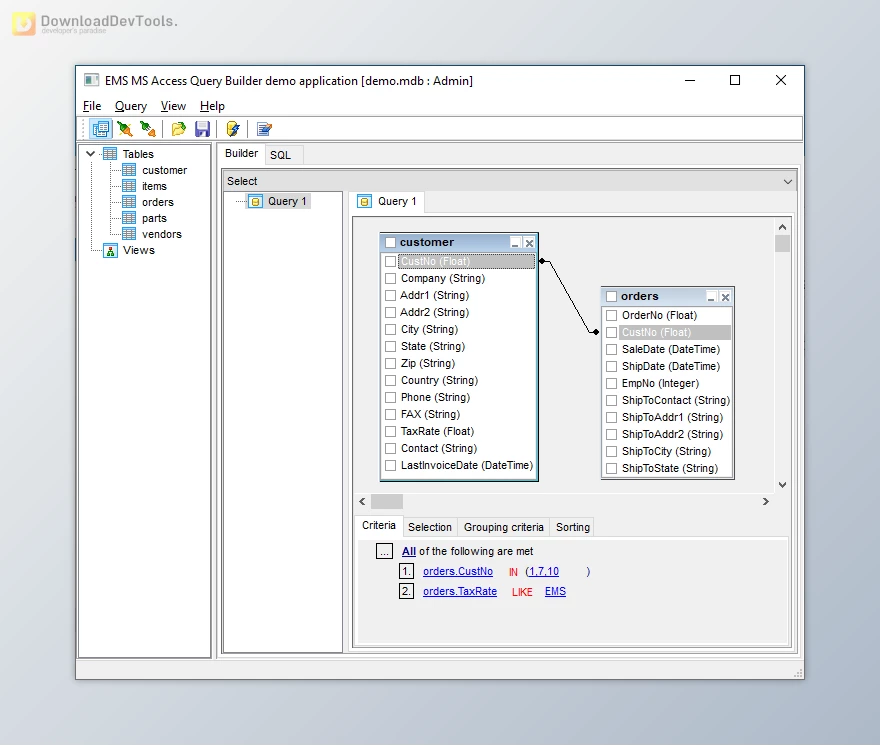Click the horizontal scrollbar under the diagram
The width and height of the screenshot is (880, 745).
388,501
